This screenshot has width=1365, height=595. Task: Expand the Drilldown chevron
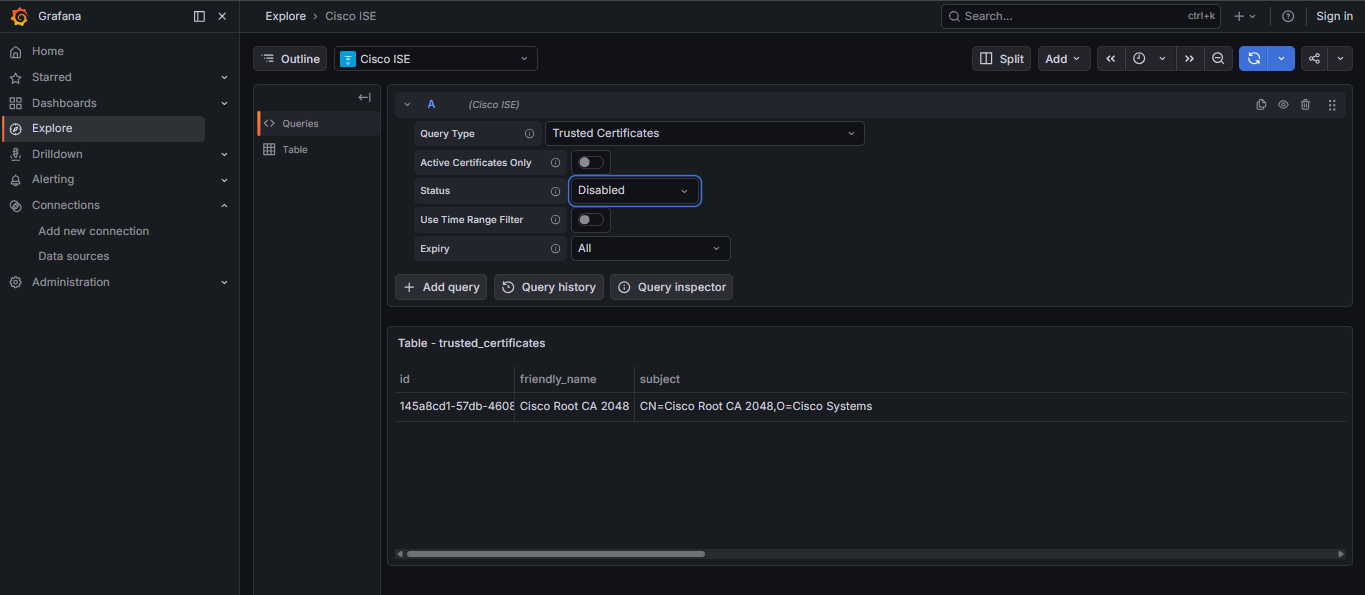click(x=224, y=154)
